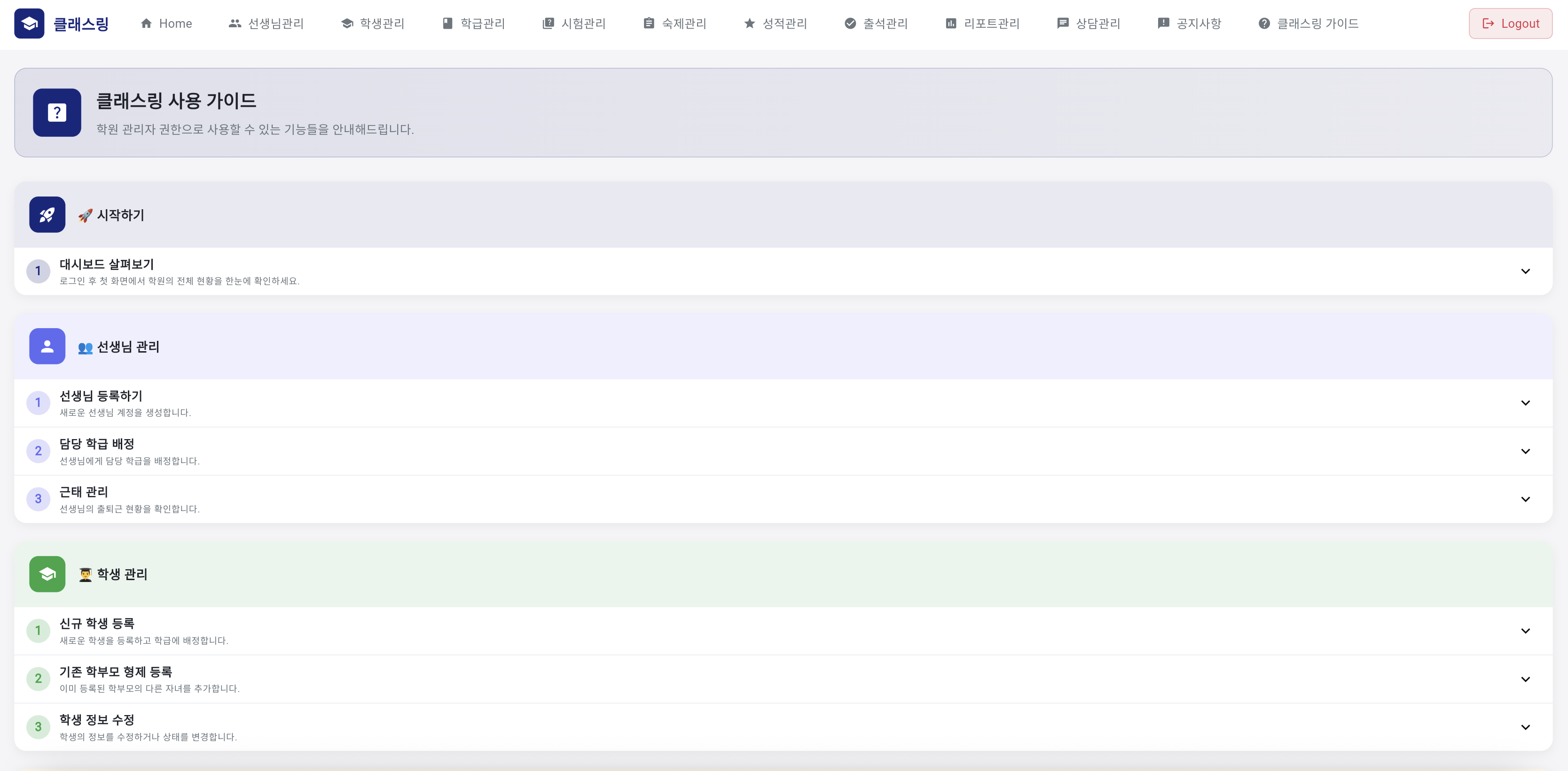Click the blue question mark guide icon

[x=56, y=113]
